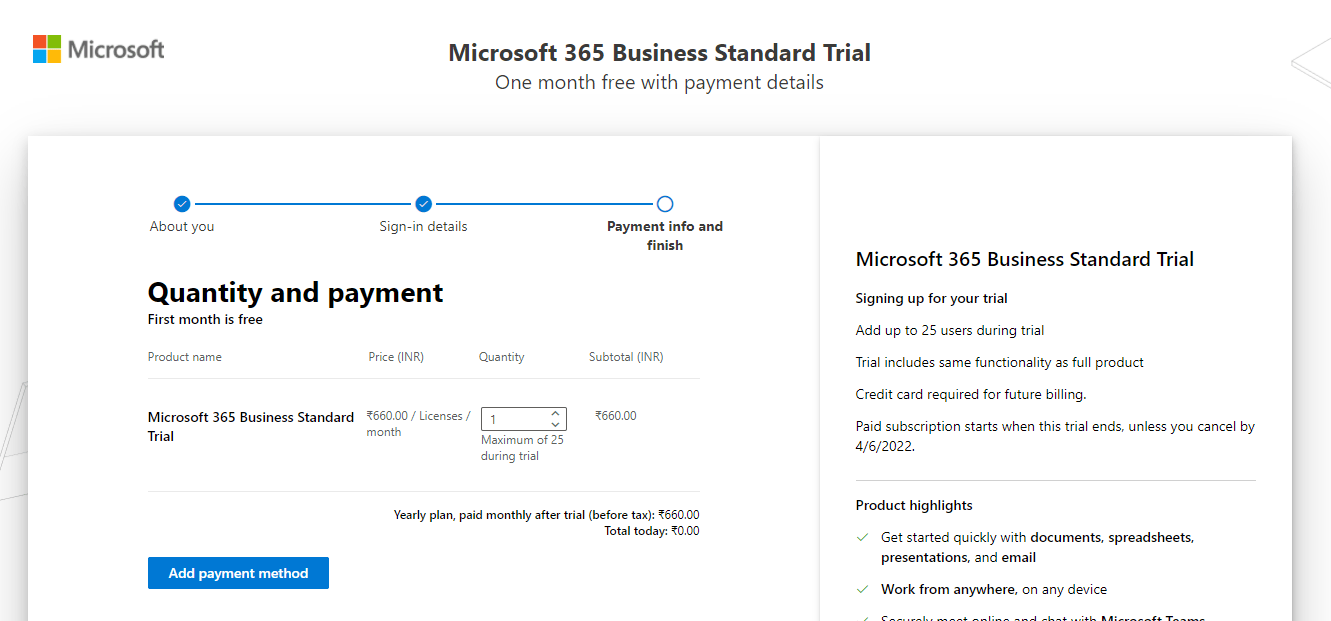This screenshot has height=621, width=1331.
Task: Click the ₹660.00 / Licenses / month price
Action: [418, 424]
